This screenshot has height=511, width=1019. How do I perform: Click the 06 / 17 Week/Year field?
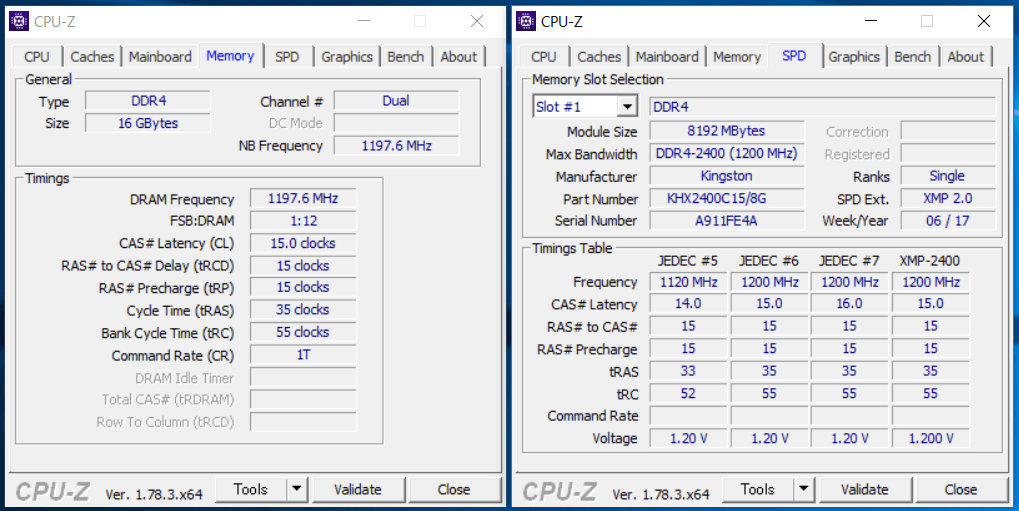[948, 221]
